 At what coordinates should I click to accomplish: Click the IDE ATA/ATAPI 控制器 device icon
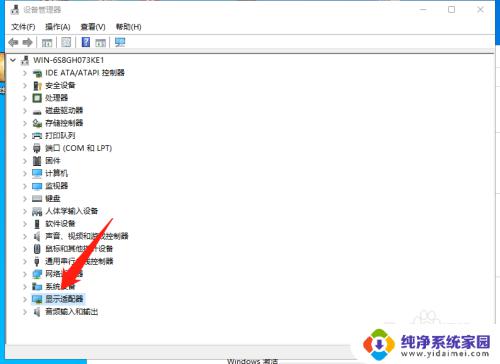[x=37, y=73]
